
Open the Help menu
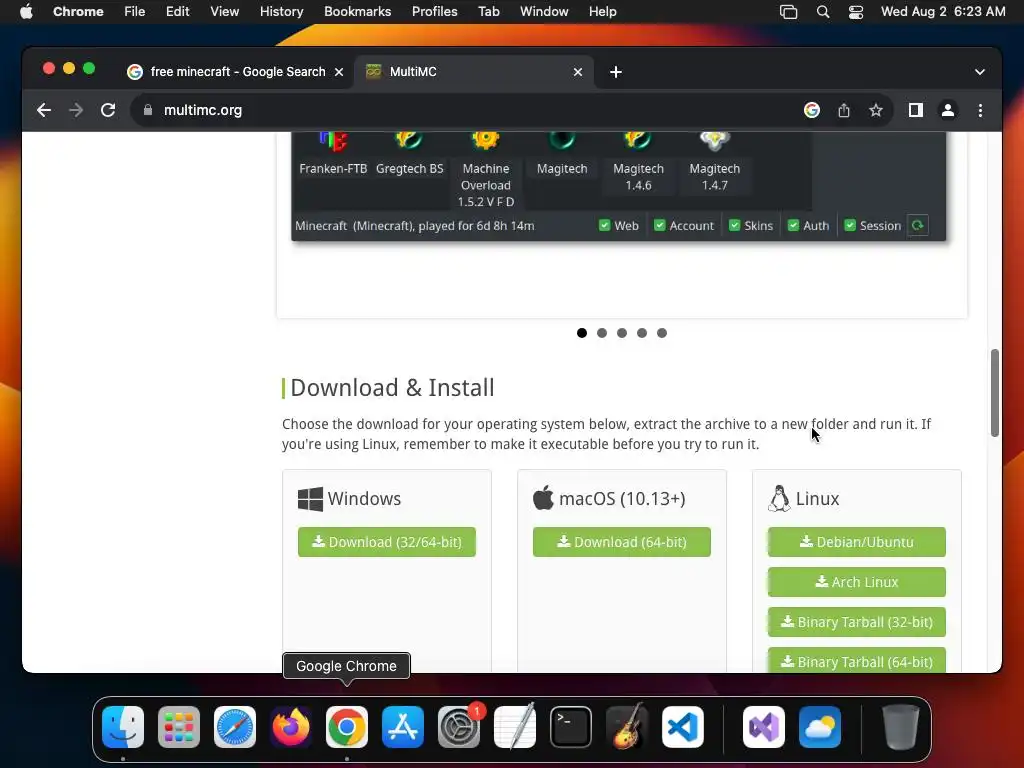click(602, 12)
